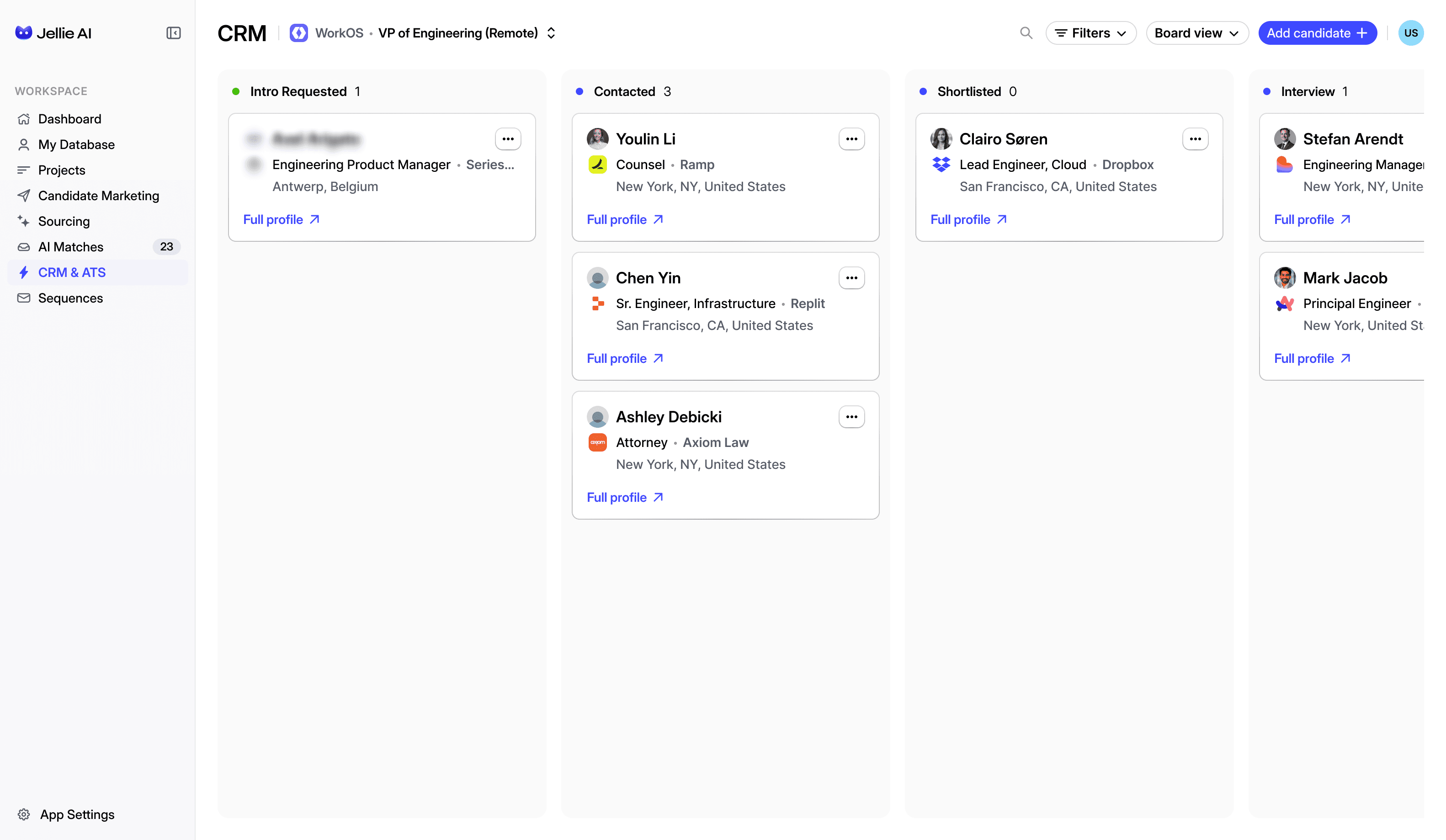Click Stefan Arendt's profile photo

pos(1284,139)
